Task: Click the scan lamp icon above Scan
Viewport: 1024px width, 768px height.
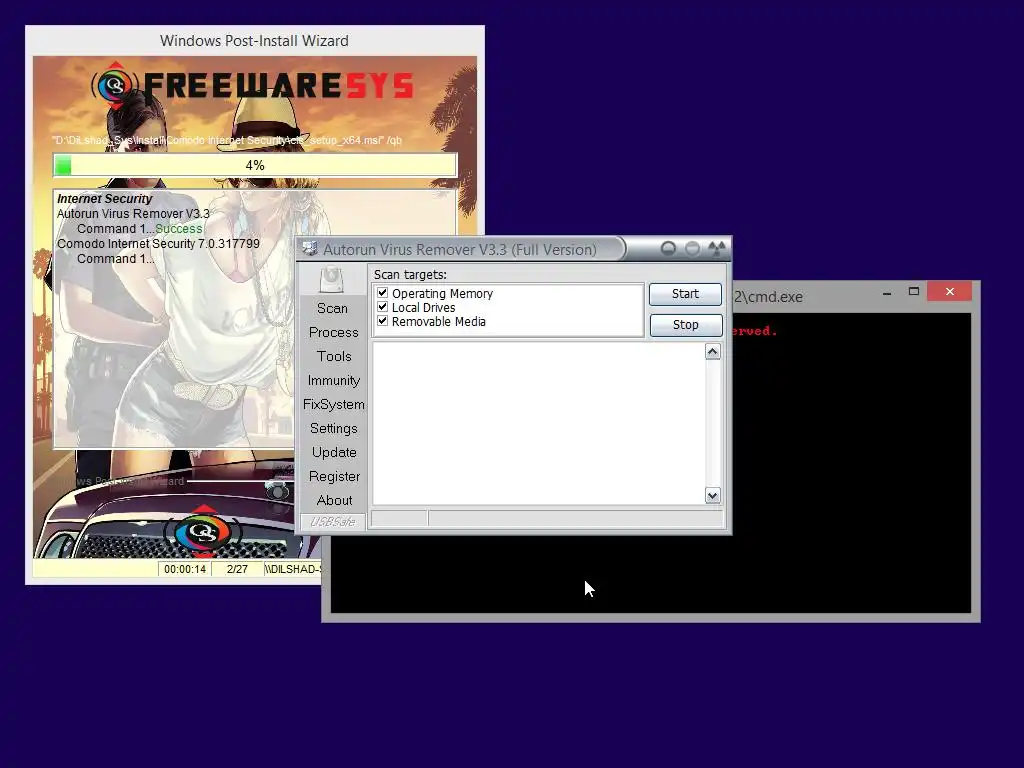Action: pyautogui.click(x=332, y=280)
